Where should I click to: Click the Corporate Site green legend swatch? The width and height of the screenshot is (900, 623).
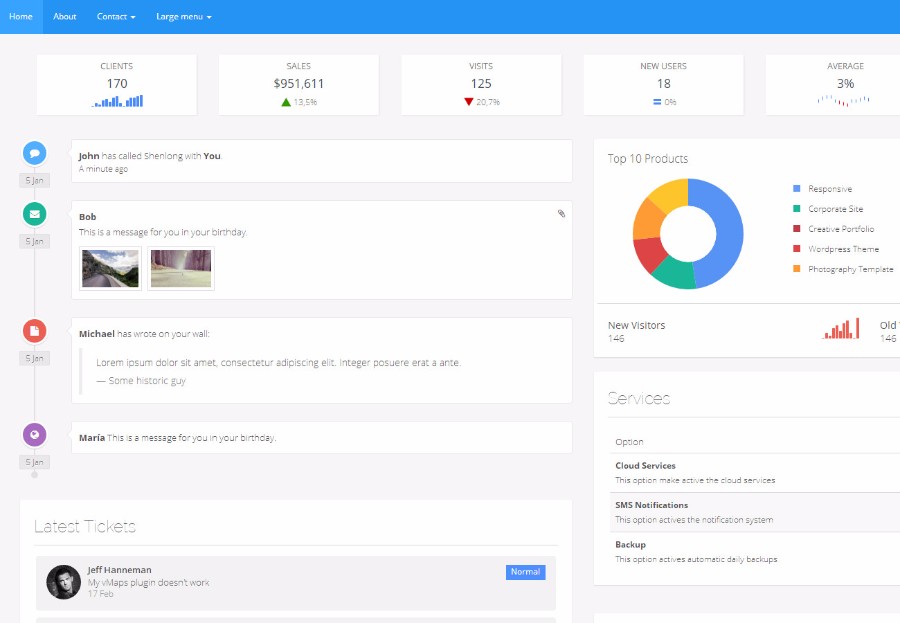[x=797, y=209]
